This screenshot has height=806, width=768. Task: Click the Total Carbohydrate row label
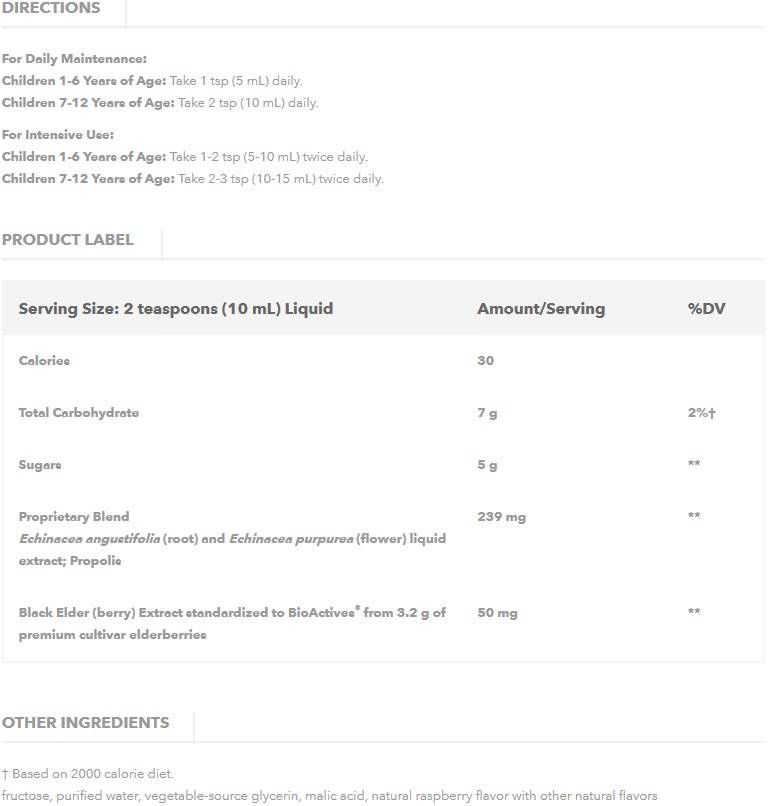click(79, 413)
